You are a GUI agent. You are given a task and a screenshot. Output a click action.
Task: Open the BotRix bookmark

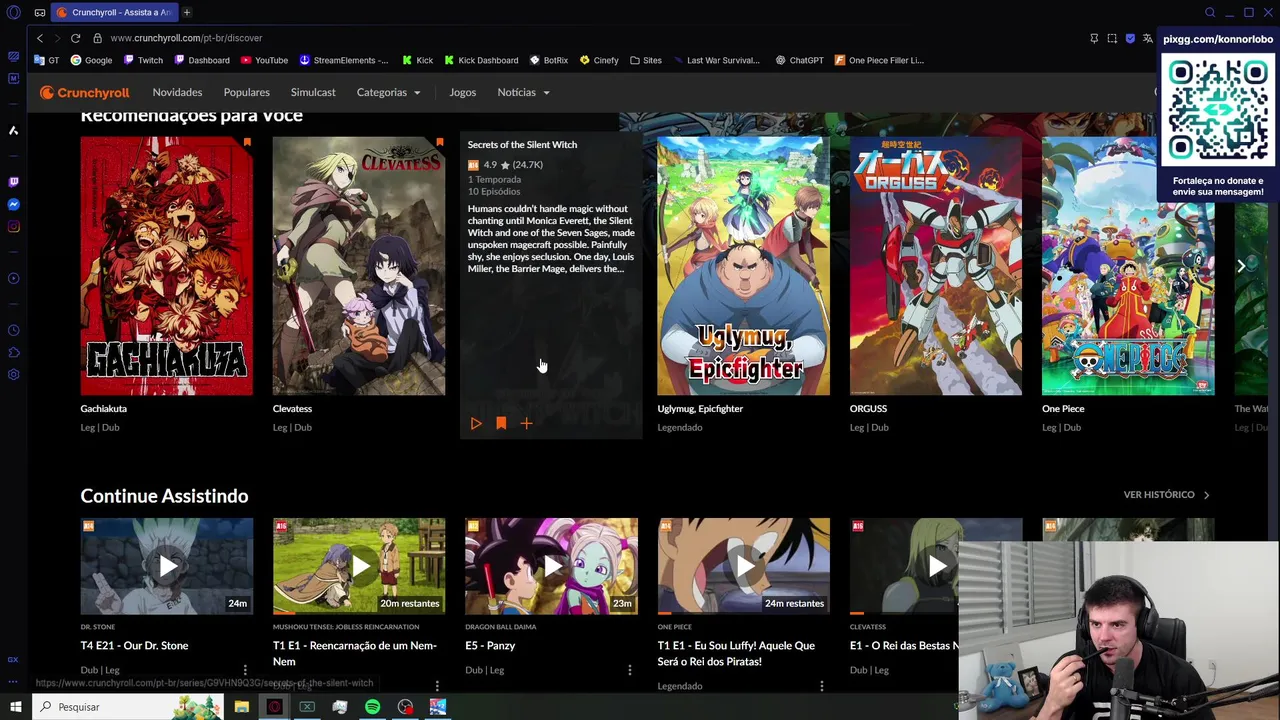click(x=549, y=60)
